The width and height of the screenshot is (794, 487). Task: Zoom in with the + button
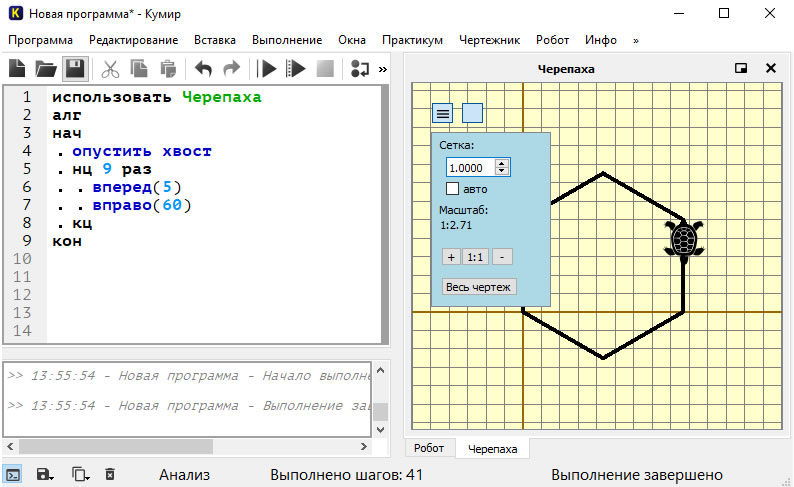click(x=451, y=257)
